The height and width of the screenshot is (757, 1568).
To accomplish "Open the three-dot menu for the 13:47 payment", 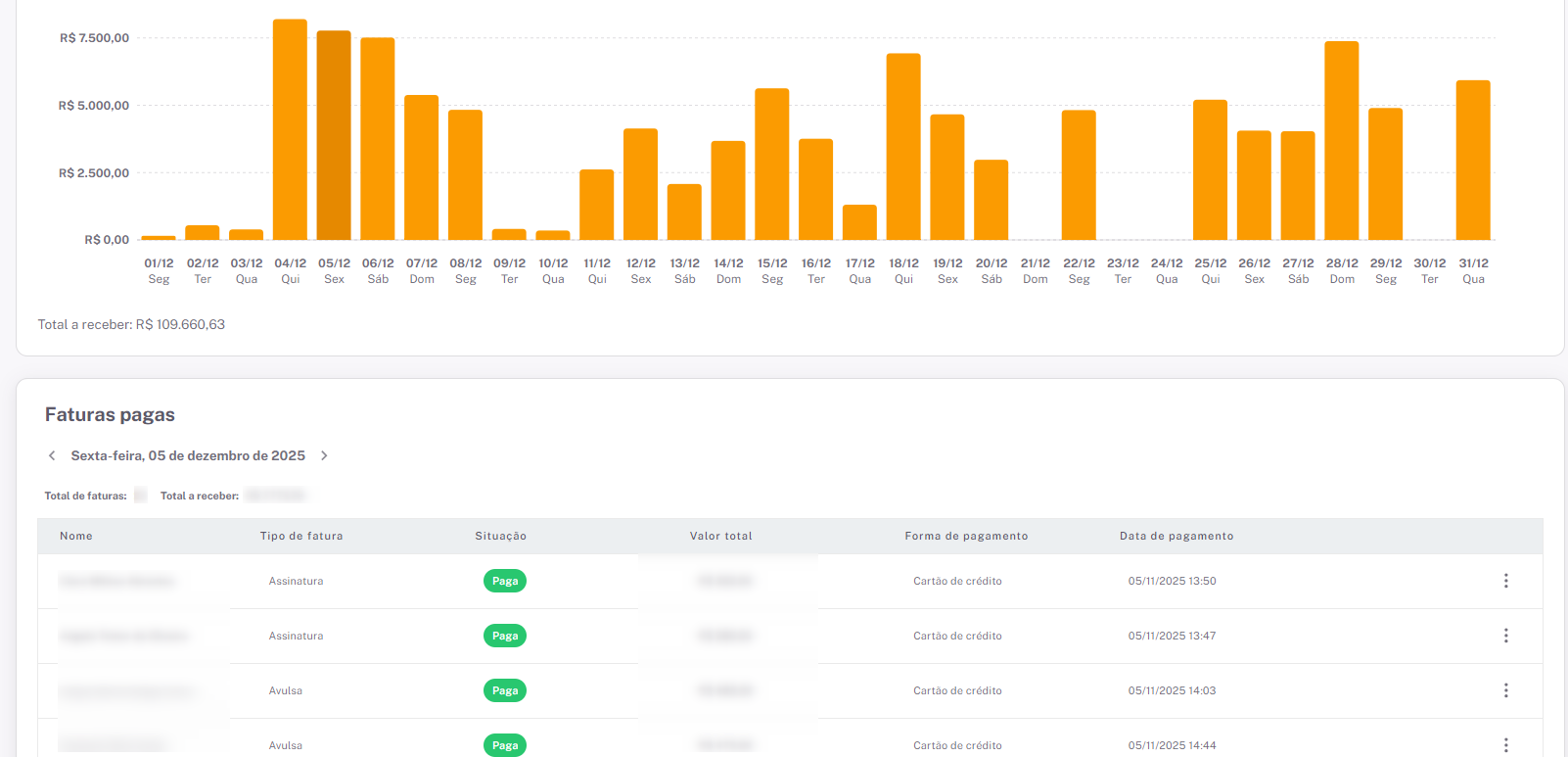I will tap(1505, 636).
